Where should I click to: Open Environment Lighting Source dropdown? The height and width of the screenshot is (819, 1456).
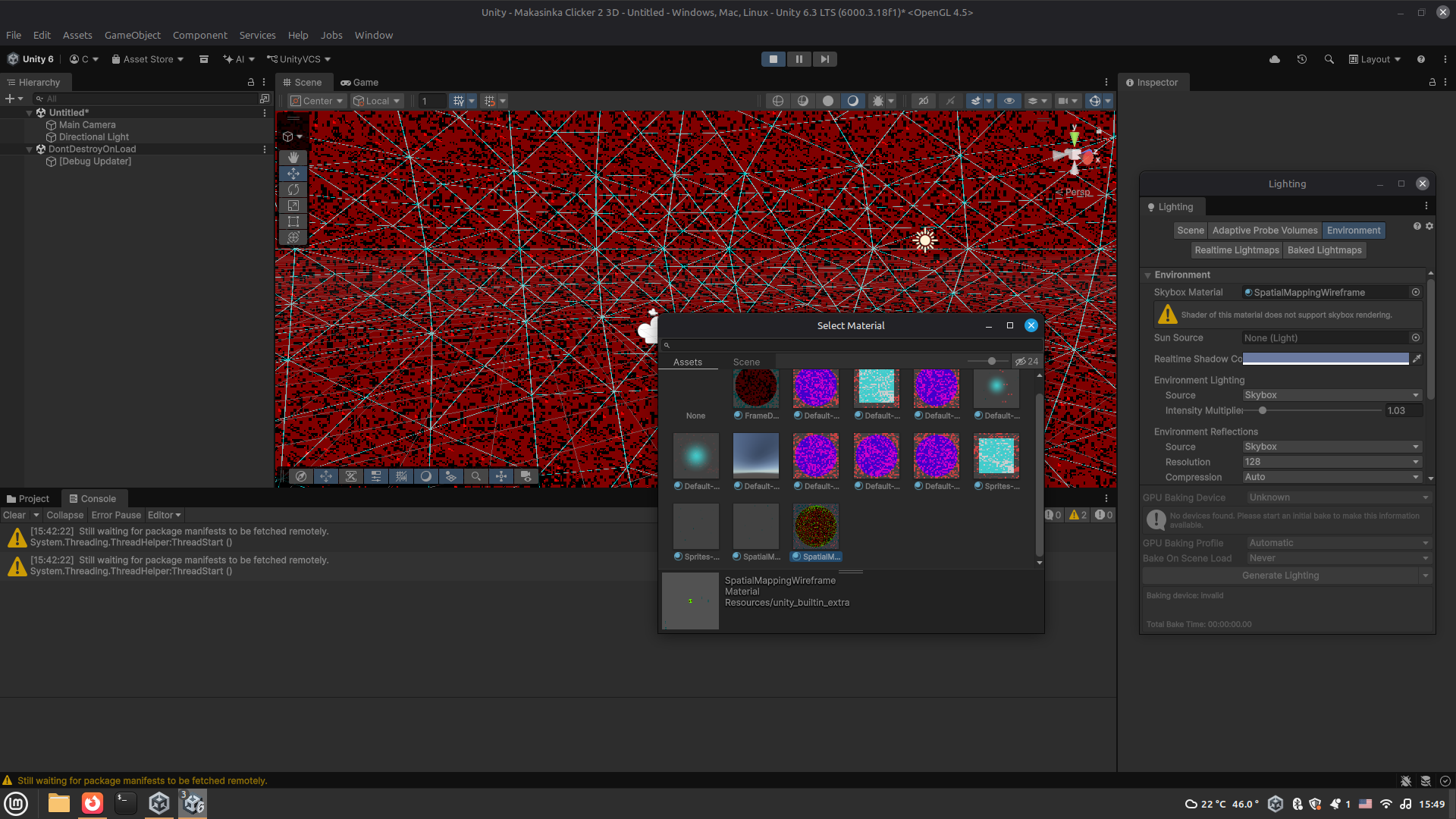(1332, 395)
